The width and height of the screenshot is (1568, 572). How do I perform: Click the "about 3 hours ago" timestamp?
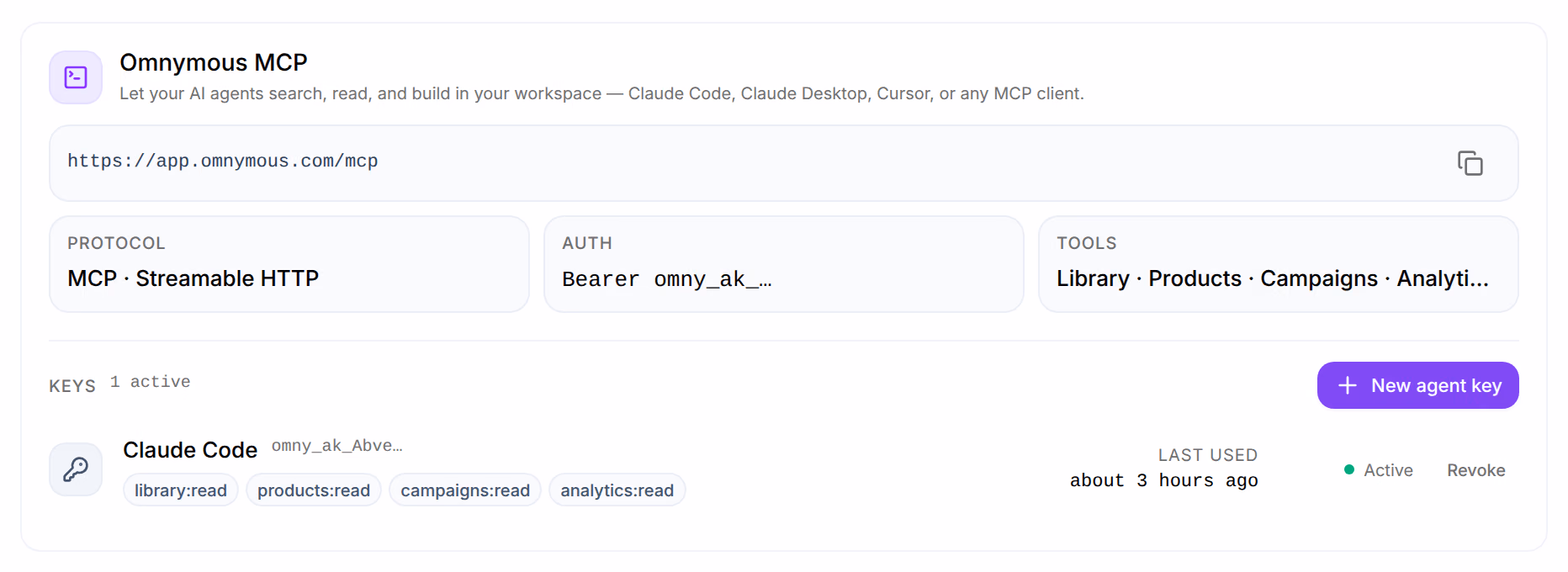coord(1164,480)
